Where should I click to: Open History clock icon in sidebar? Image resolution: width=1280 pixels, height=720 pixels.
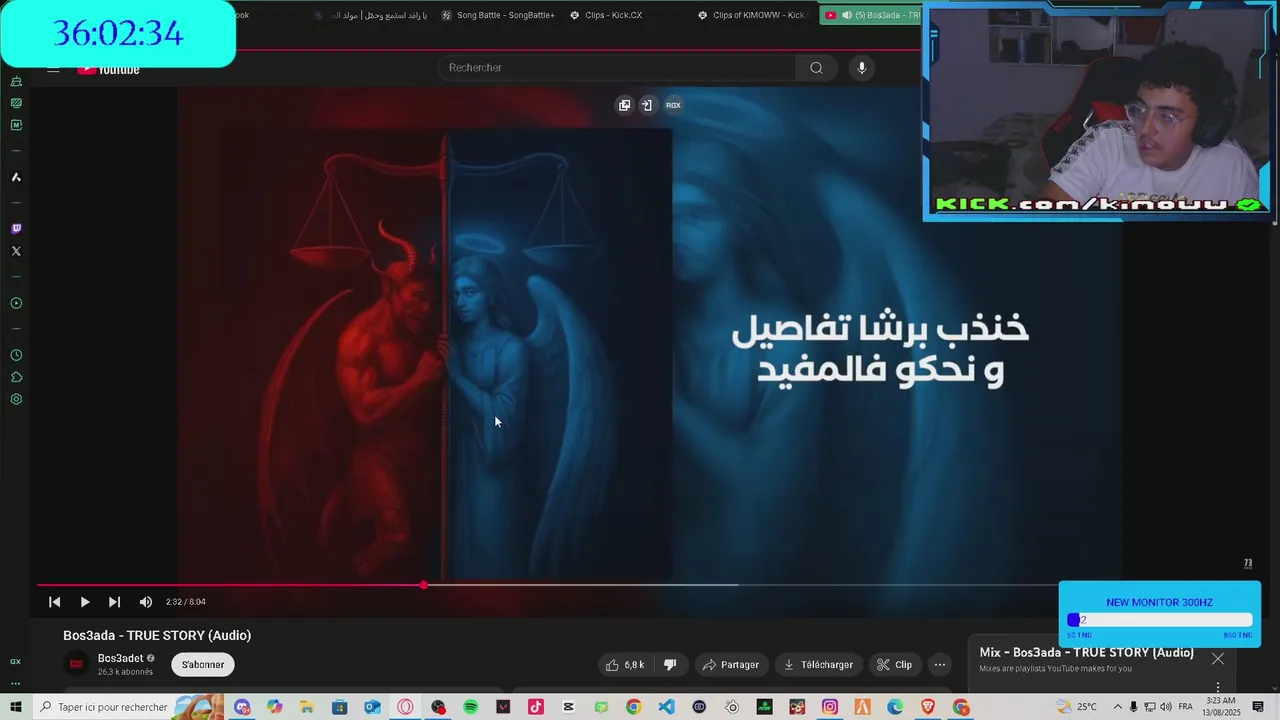tap(16, 355)
